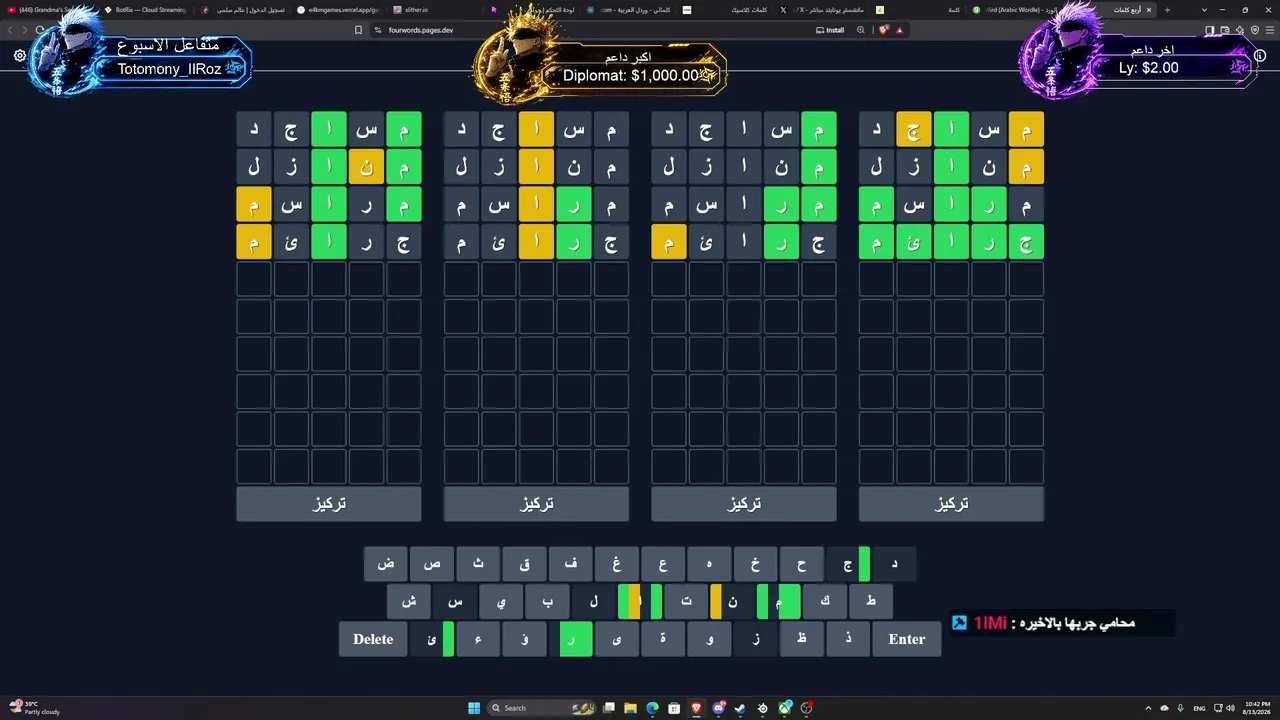Tap the ك key on the keyboard

[x=825, y=602]
